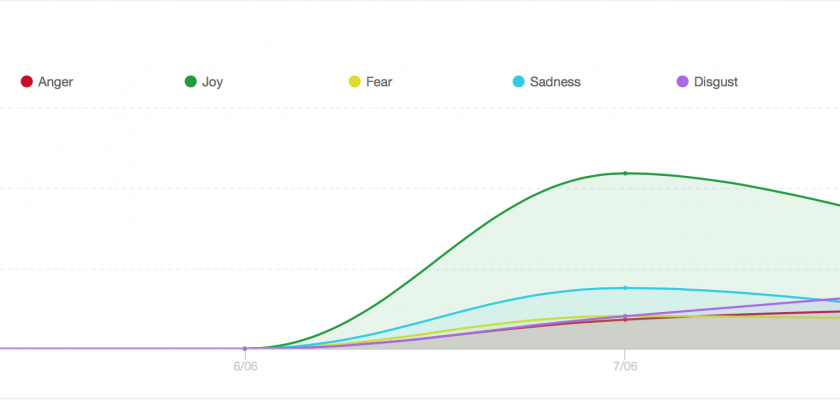
Task: Select the purple Disgust point at 7/06
Action: point(625,316)
